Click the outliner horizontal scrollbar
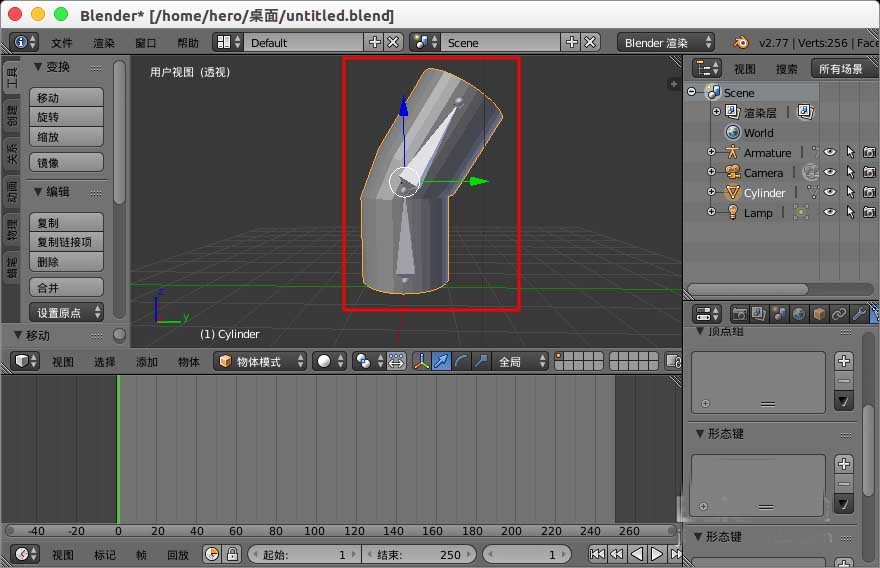 [748, 289]
